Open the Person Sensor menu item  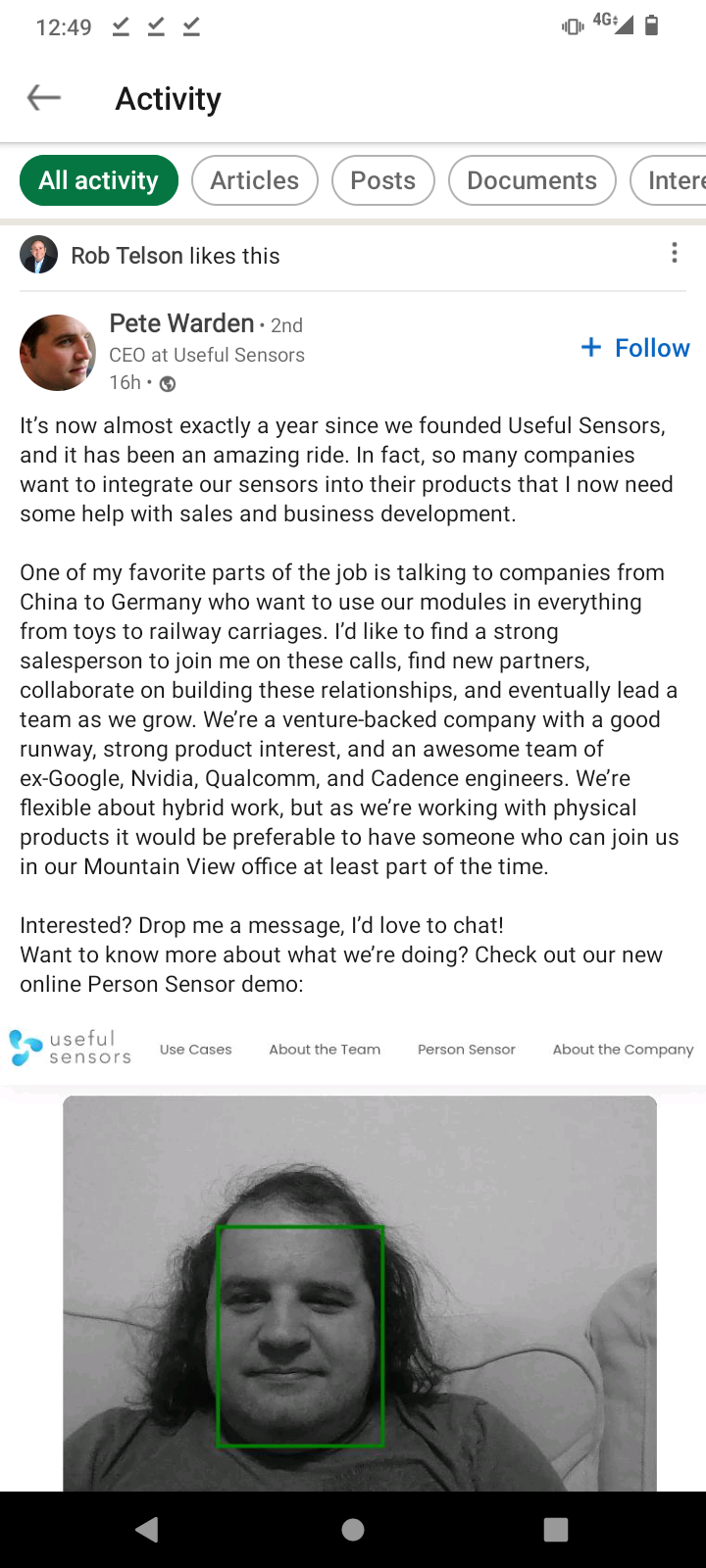tap(467, 1050)
